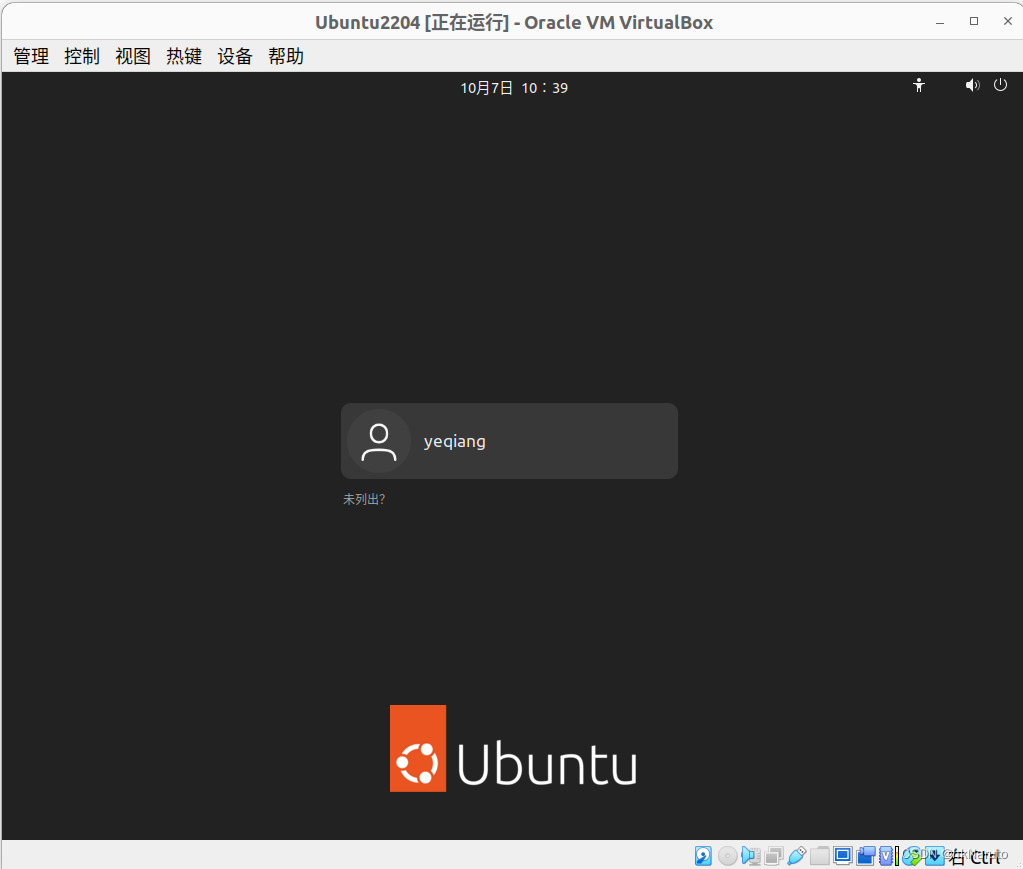Click the recording indicator in status bar

866,855
